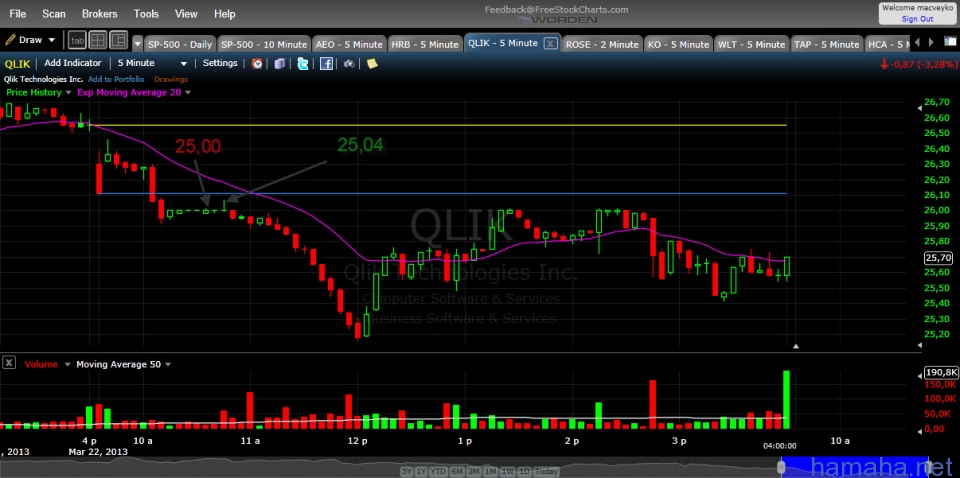The image size is (960, 478).
Task: Close the Volume pane with X
Action: point(9,363)
